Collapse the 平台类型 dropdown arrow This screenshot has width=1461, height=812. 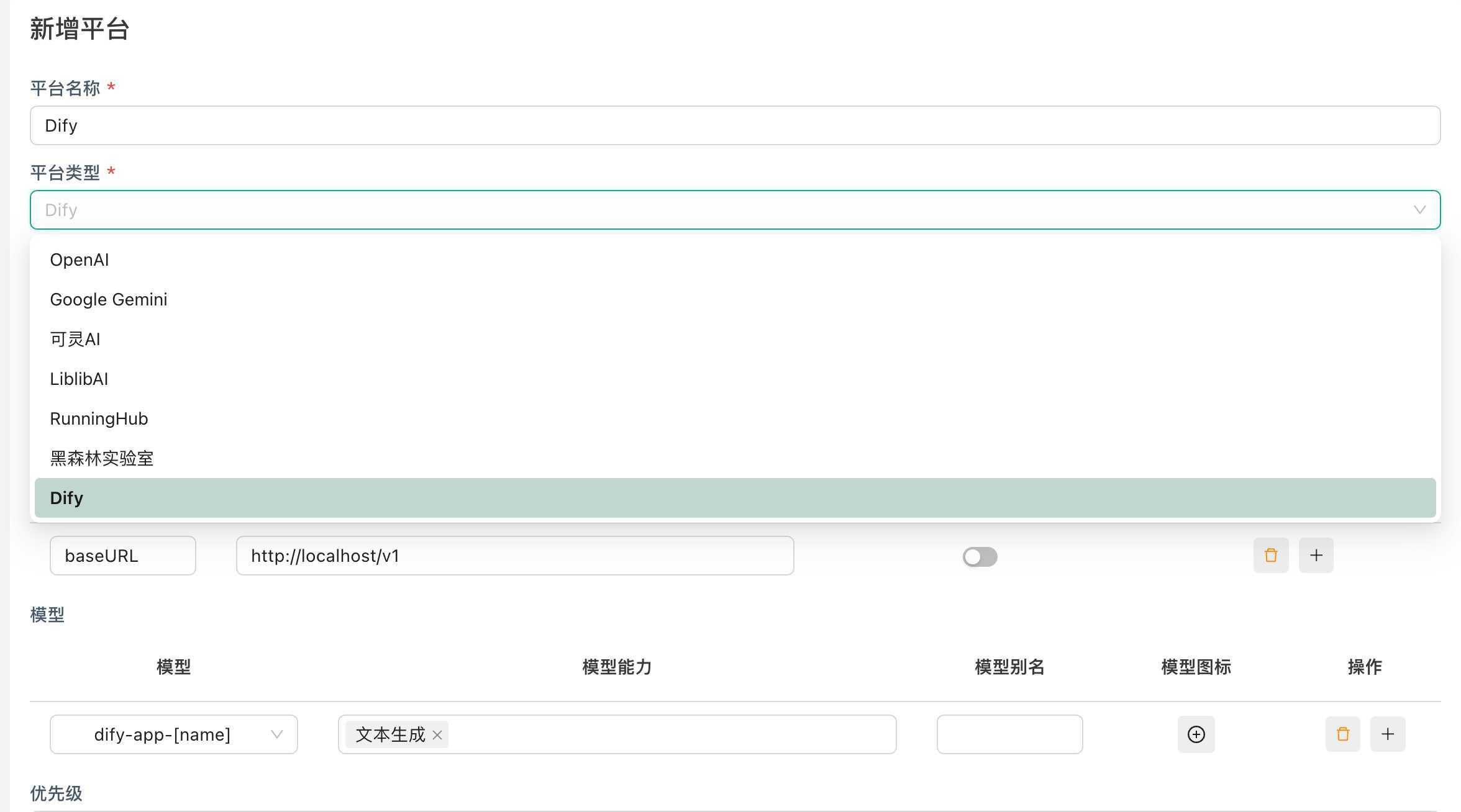1419,210
